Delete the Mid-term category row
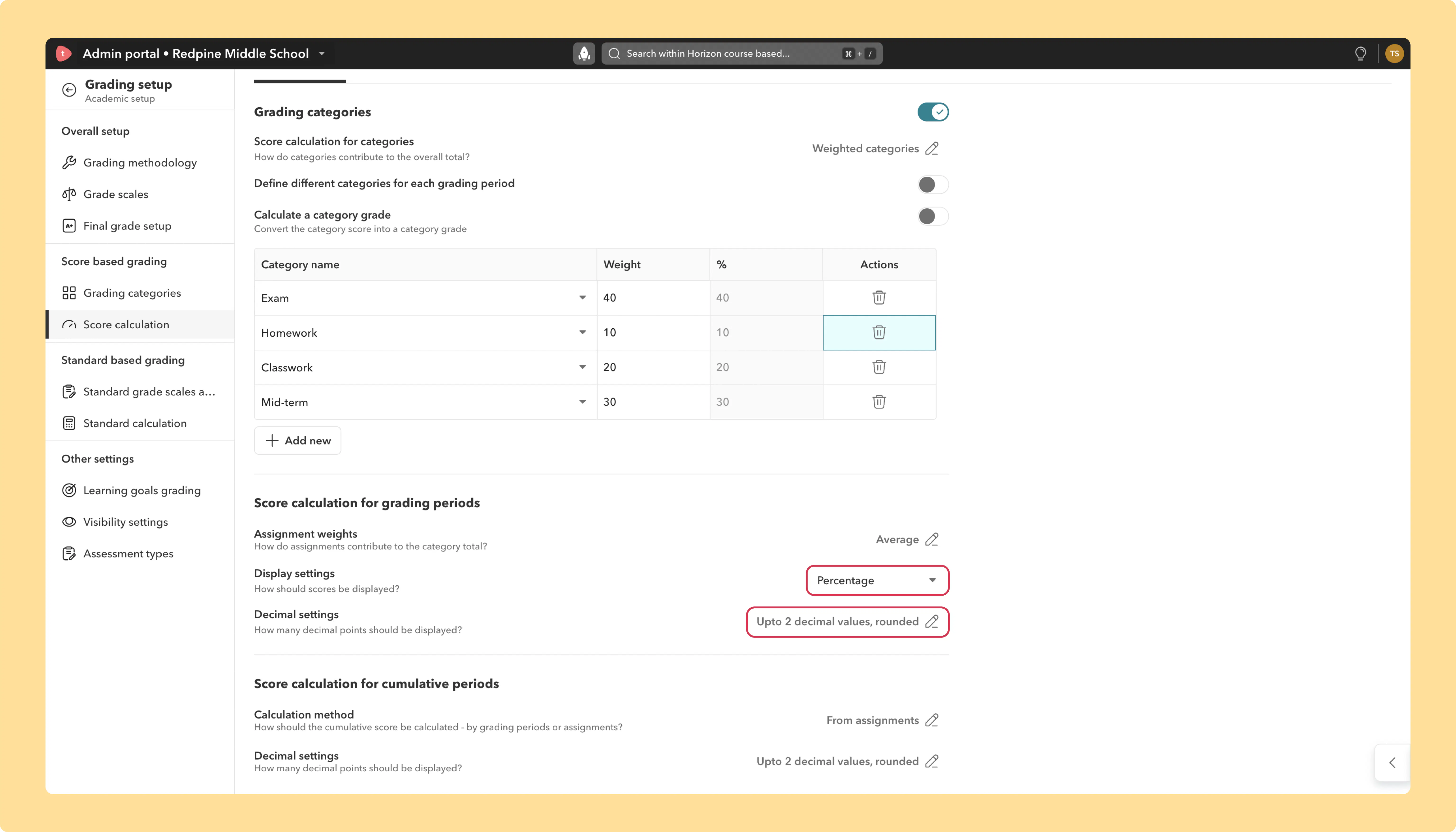This screenshot has width=1456, height=832. [x=879, y=402]
